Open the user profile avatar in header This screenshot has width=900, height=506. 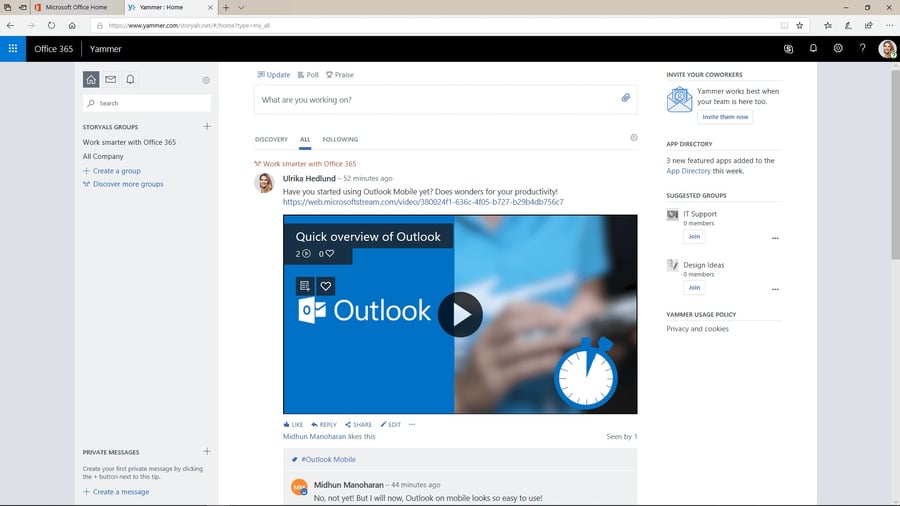point(887,49)
